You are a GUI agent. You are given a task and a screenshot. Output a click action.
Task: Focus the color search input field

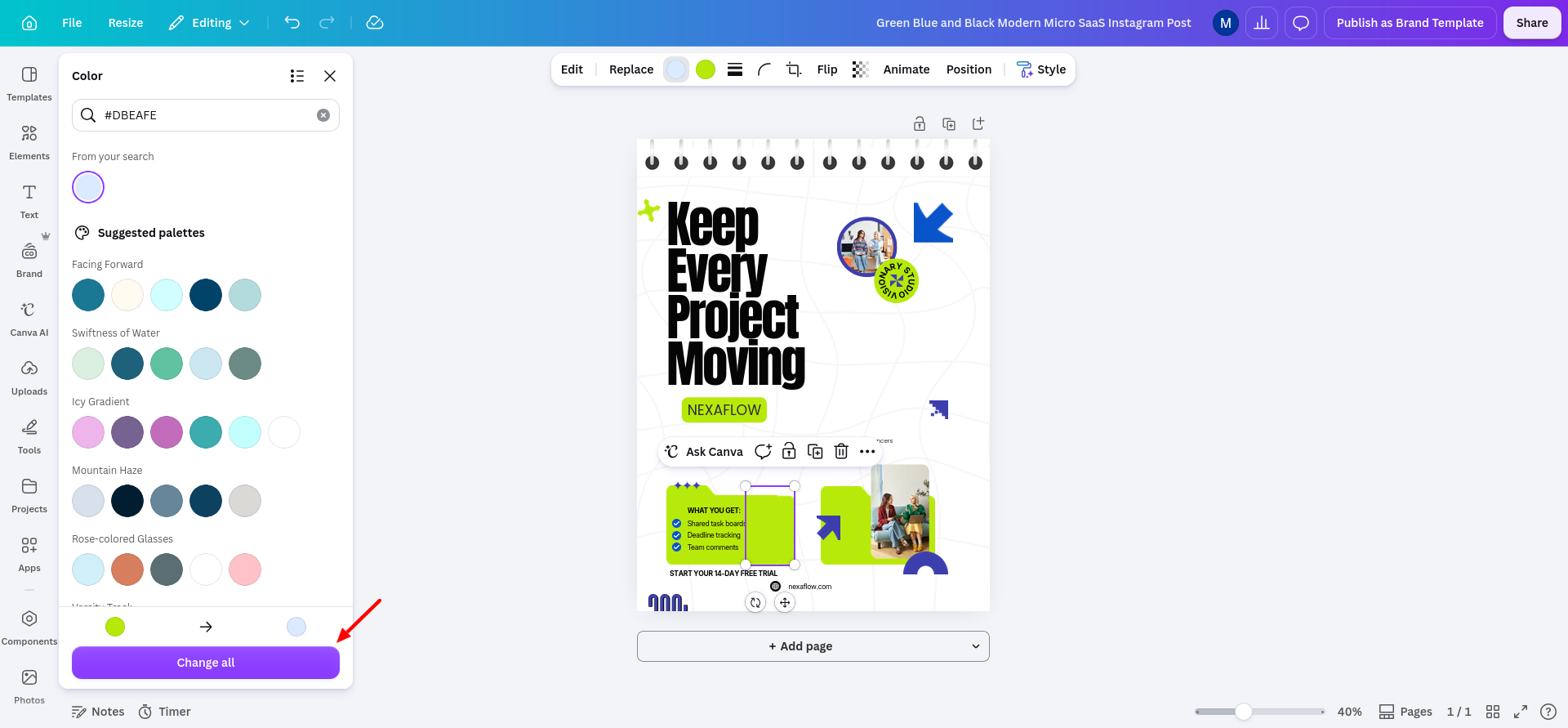tap(206, 115)
